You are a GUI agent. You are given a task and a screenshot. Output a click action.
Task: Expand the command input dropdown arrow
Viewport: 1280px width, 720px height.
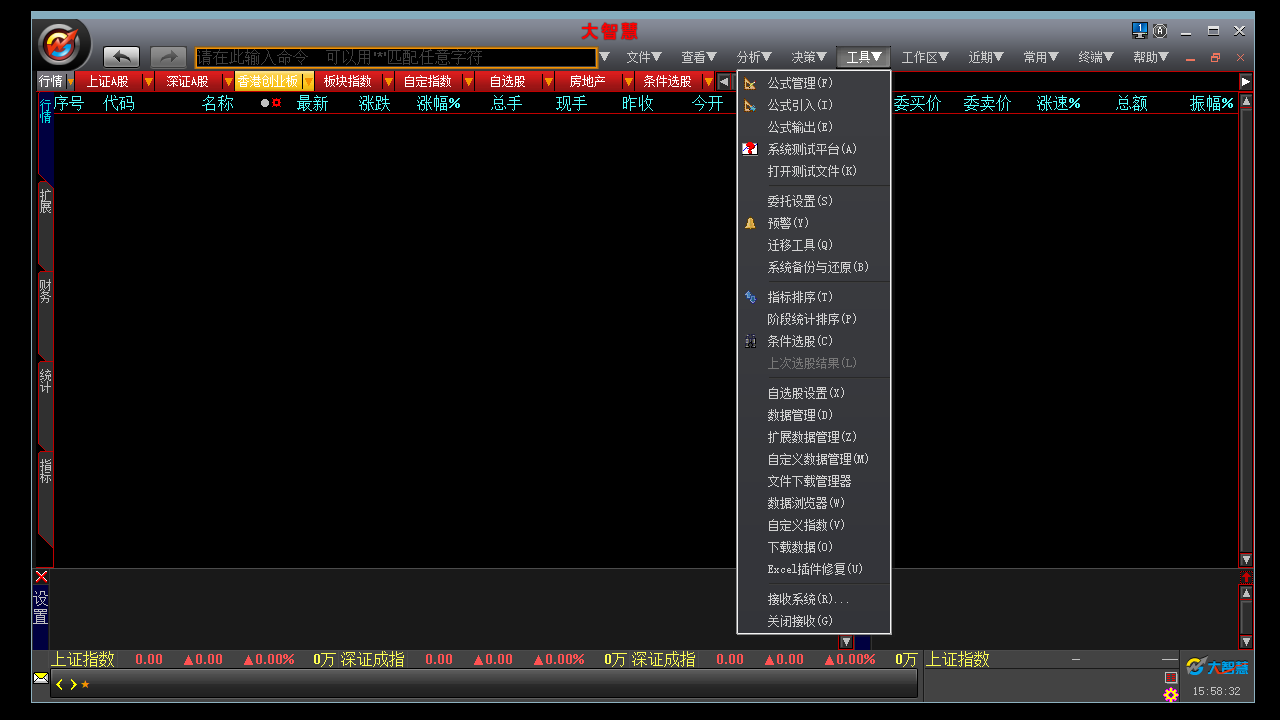tap(604, 57)
